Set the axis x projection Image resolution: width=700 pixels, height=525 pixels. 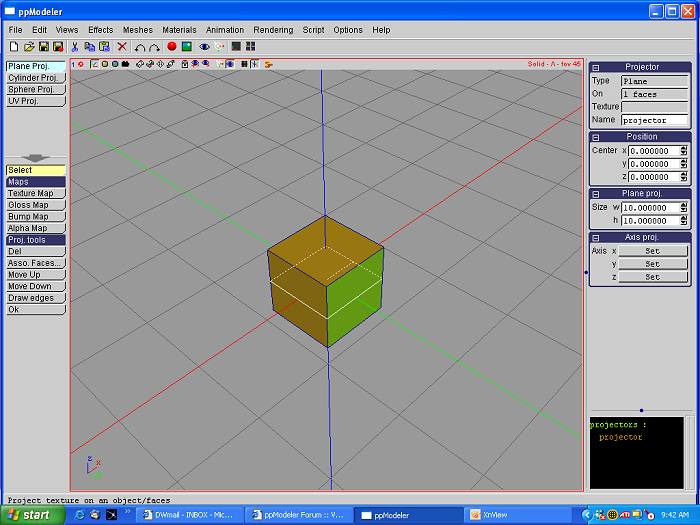tap(653, 251)
